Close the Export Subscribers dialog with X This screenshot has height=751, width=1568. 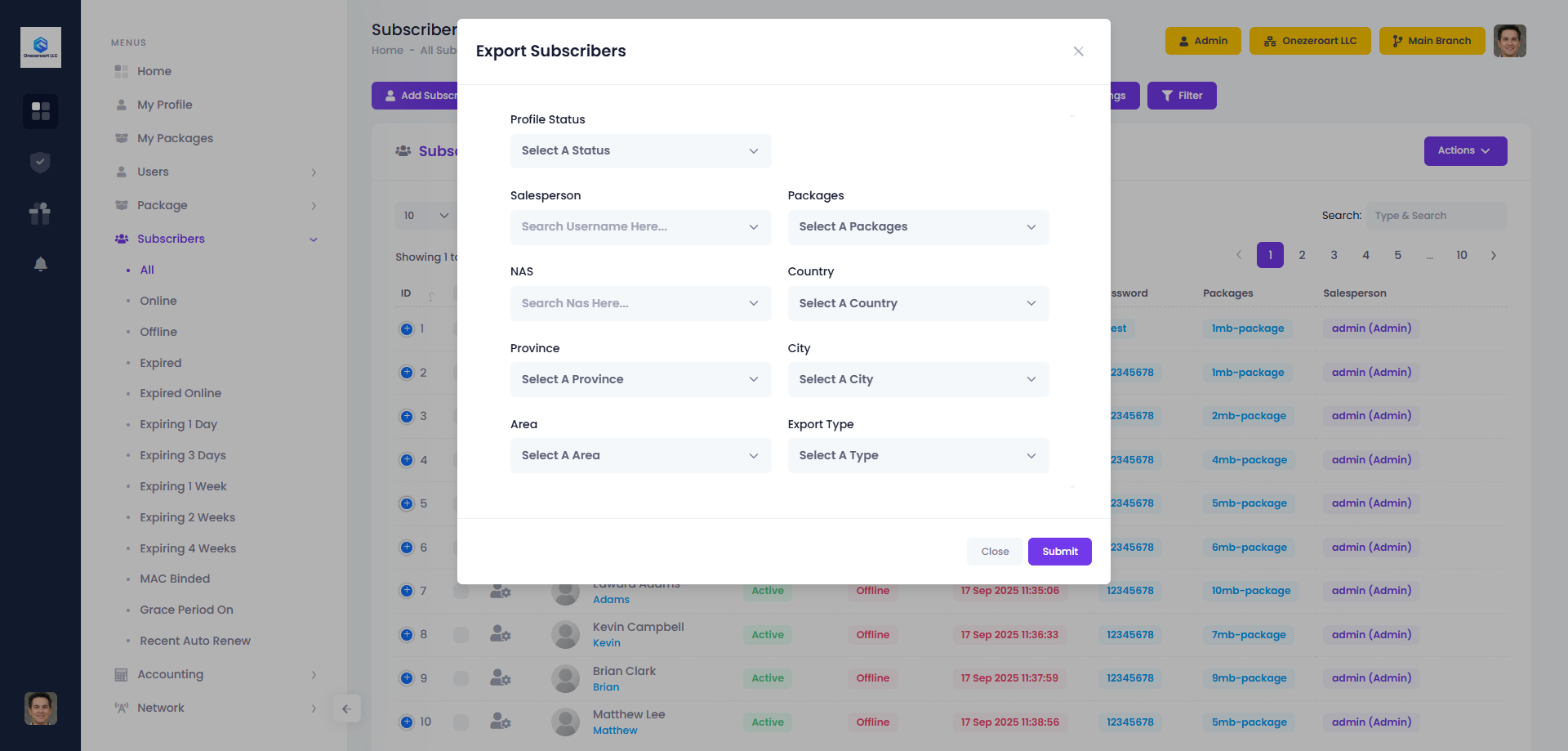tap(1078, 51)
